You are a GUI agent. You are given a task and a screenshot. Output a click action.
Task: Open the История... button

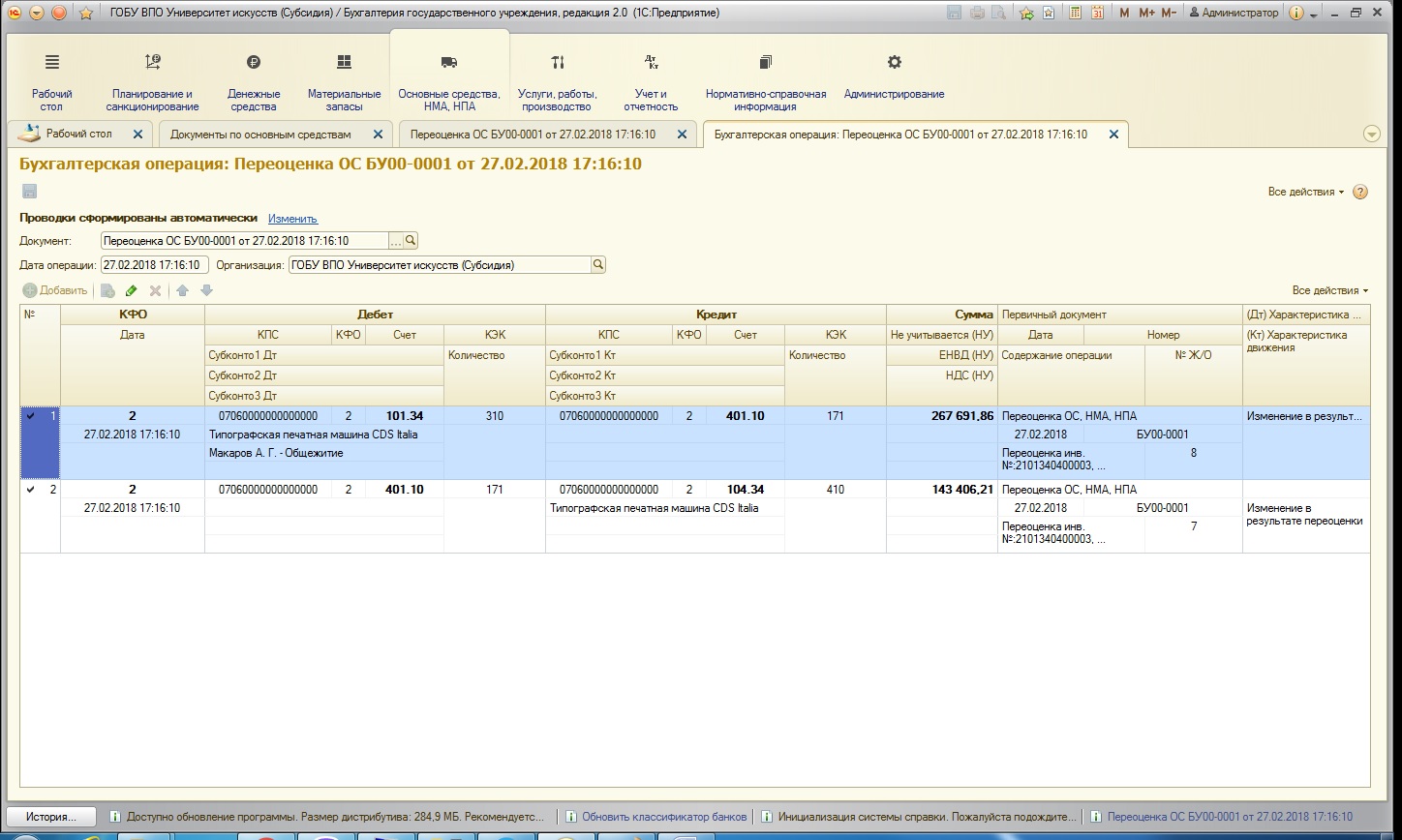tap(52, 817)
